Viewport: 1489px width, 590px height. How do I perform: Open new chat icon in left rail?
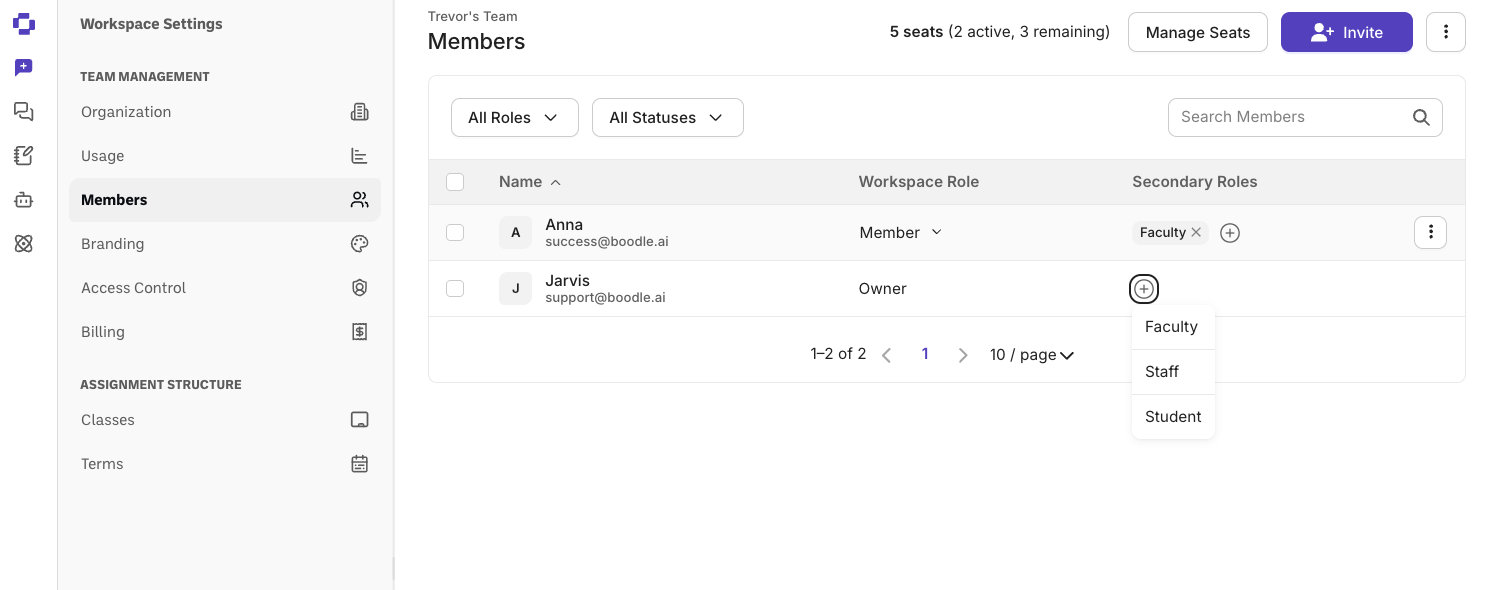point(24,68)
